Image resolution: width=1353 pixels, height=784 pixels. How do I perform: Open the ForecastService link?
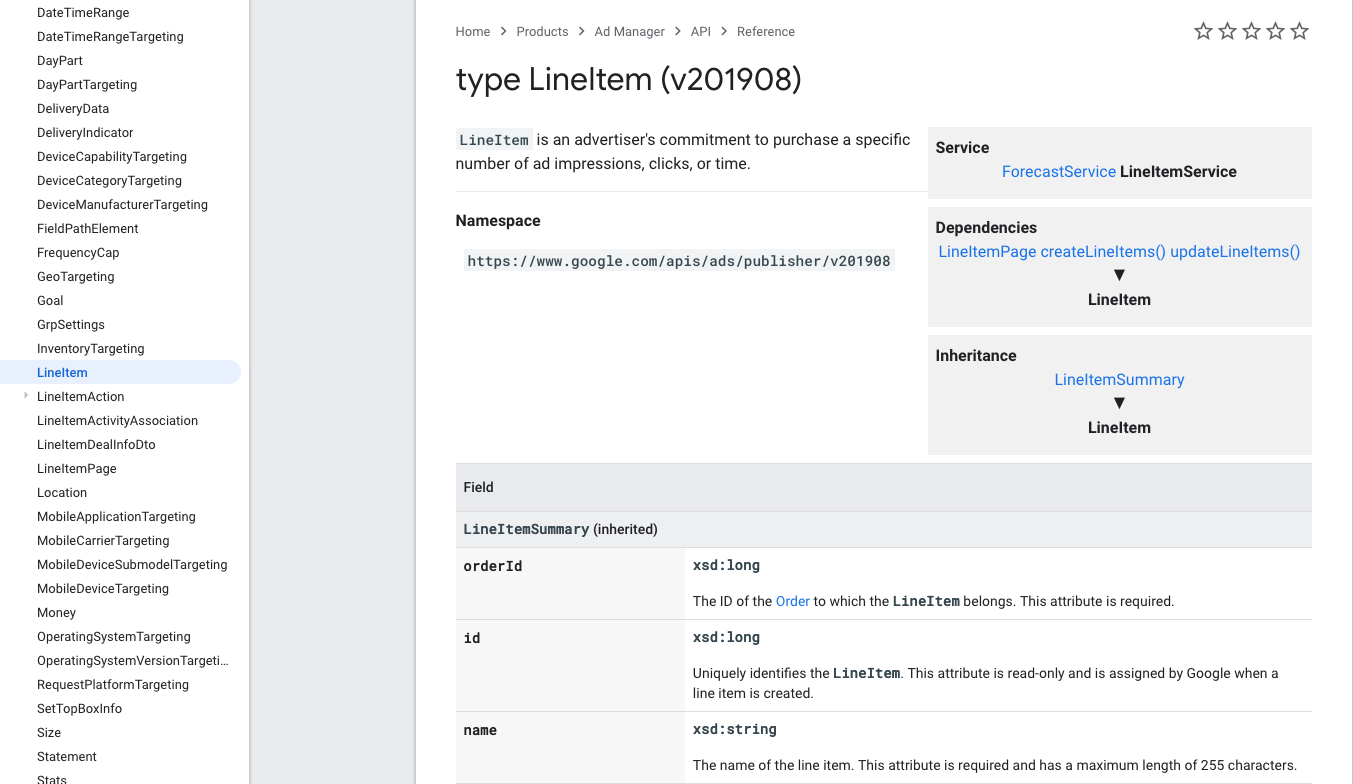(x=1058, y=171)
